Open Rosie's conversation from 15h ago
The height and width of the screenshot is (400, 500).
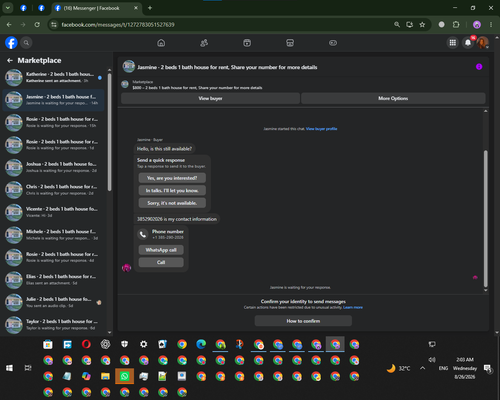[53, 122]
